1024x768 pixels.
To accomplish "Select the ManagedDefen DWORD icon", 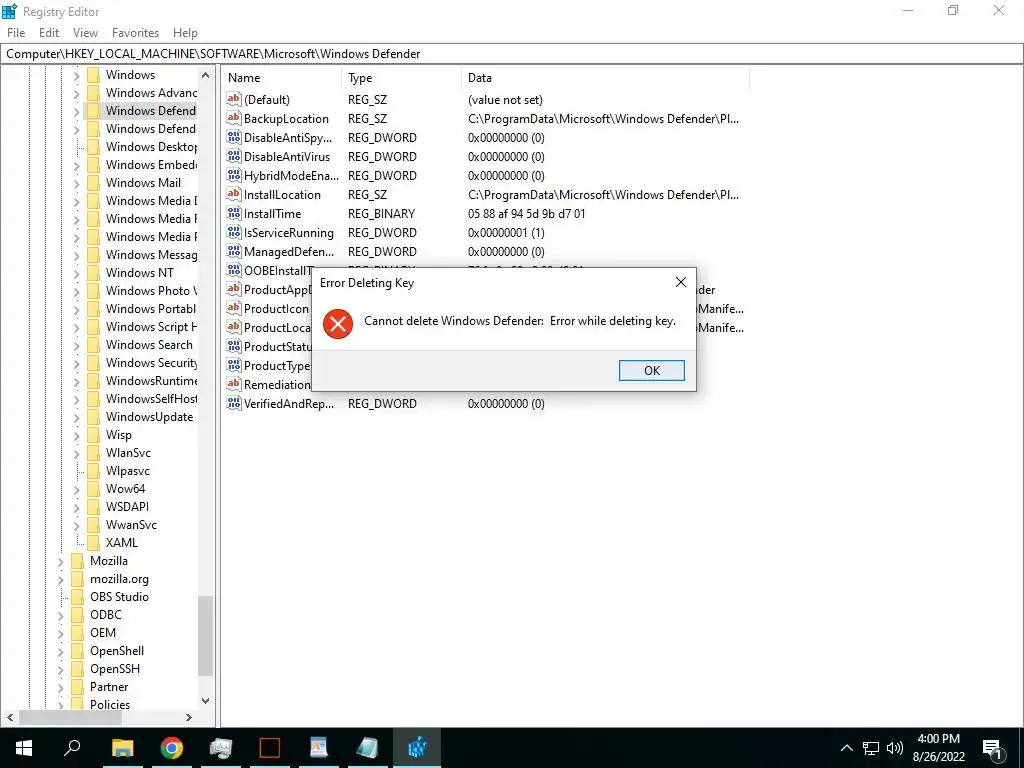I will coord(234,251).
